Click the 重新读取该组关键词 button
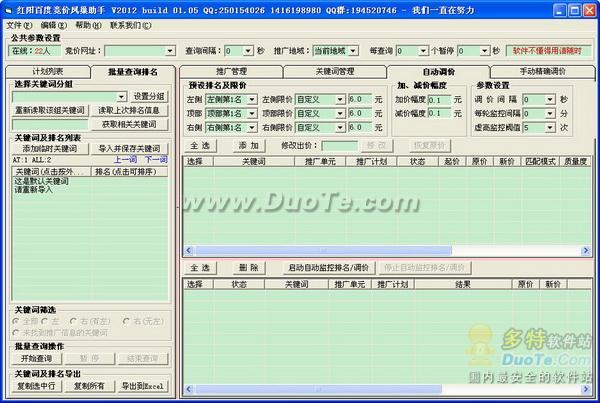The image size is (600, 403). pyautogui.click(x=50, y=110)
